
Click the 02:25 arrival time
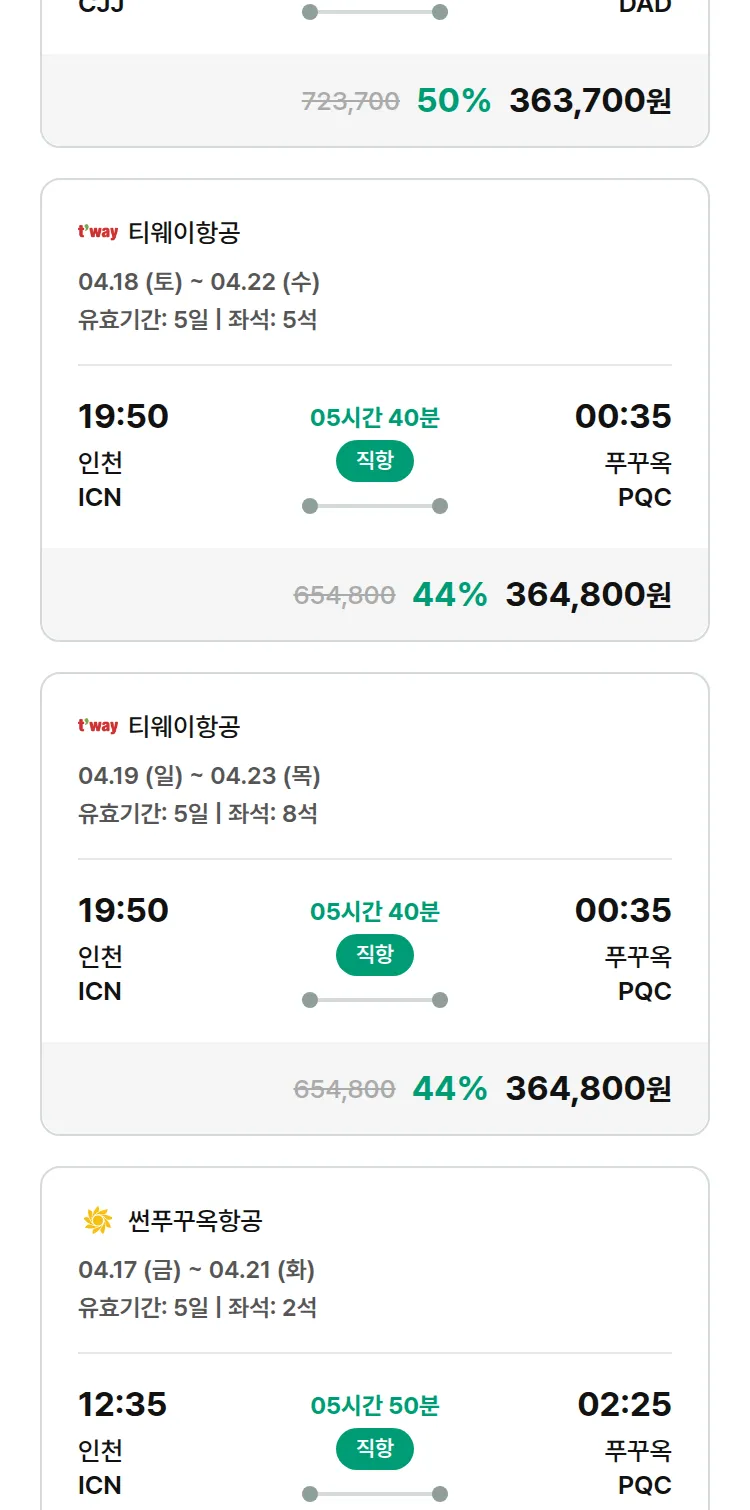click(x=624, y=1404)
